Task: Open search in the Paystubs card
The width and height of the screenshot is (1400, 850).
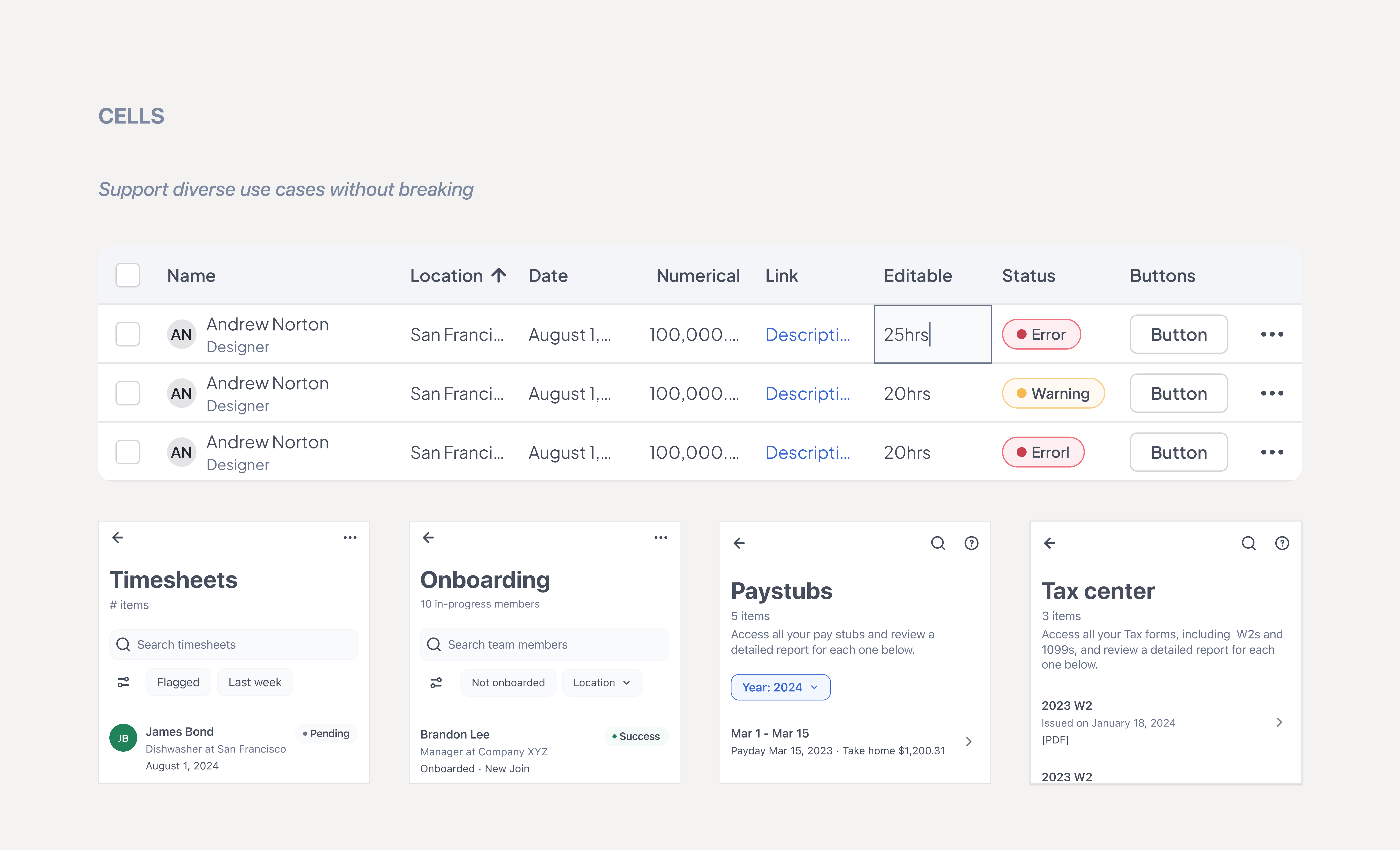Action: pyautogui.click(x=938, y=543)
